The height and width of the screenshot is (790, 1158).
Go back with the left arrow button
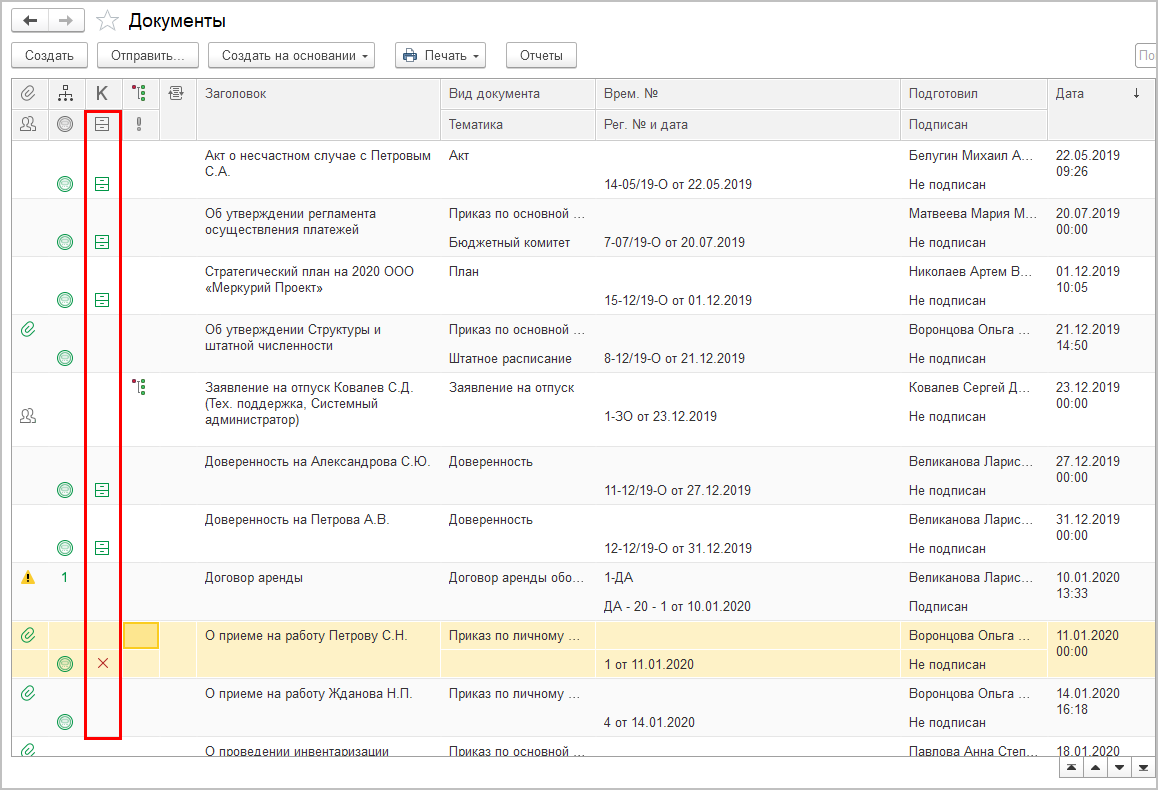click(30, 21)
